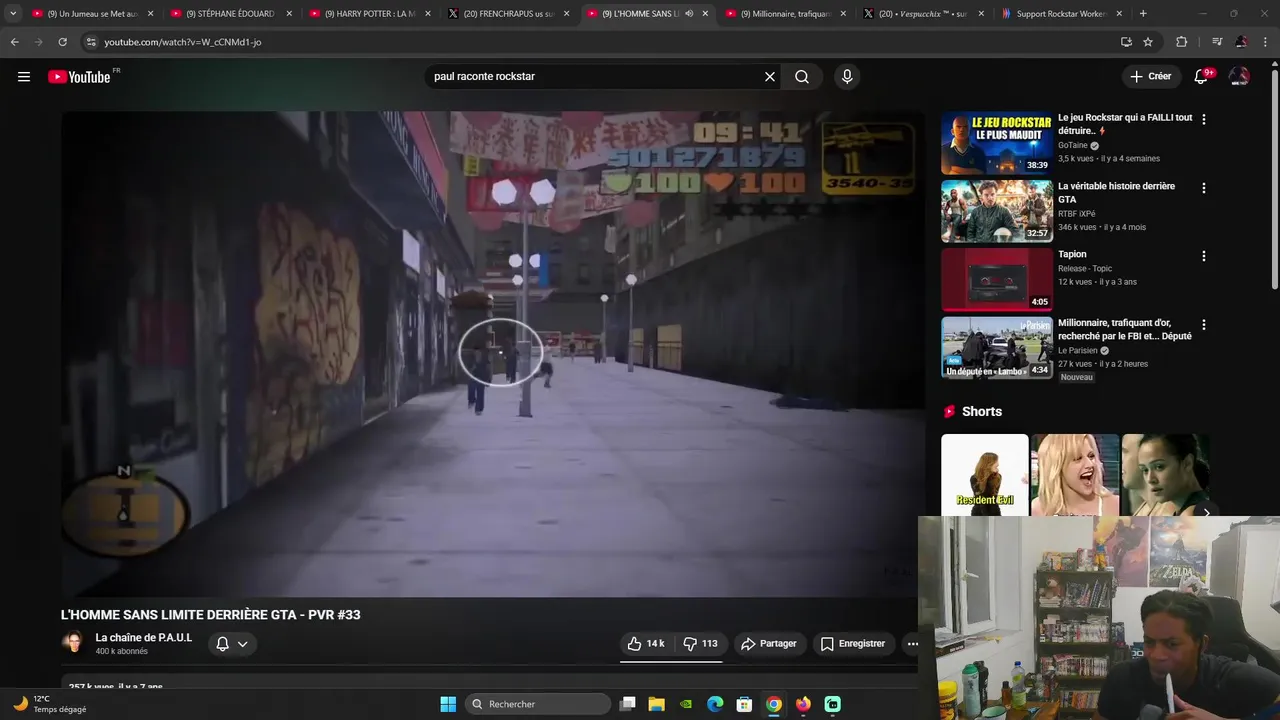Switch to Support Rockstar tab
1280x720 pixels.
(1062, 14)
